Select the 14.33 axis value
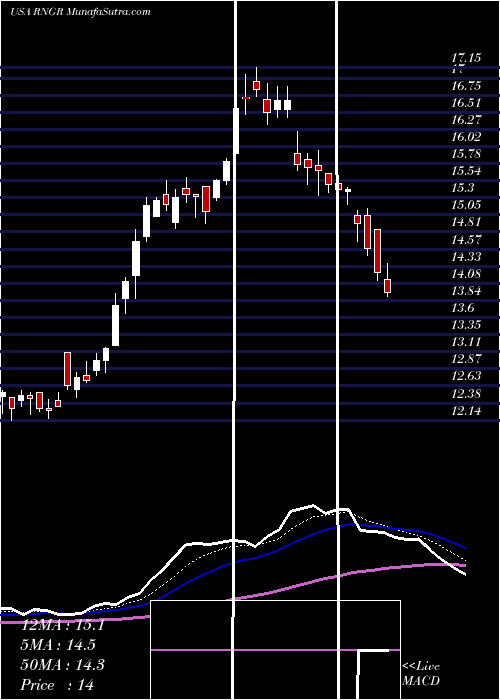This screenshot has height=700, width=500. pos(466,257)
